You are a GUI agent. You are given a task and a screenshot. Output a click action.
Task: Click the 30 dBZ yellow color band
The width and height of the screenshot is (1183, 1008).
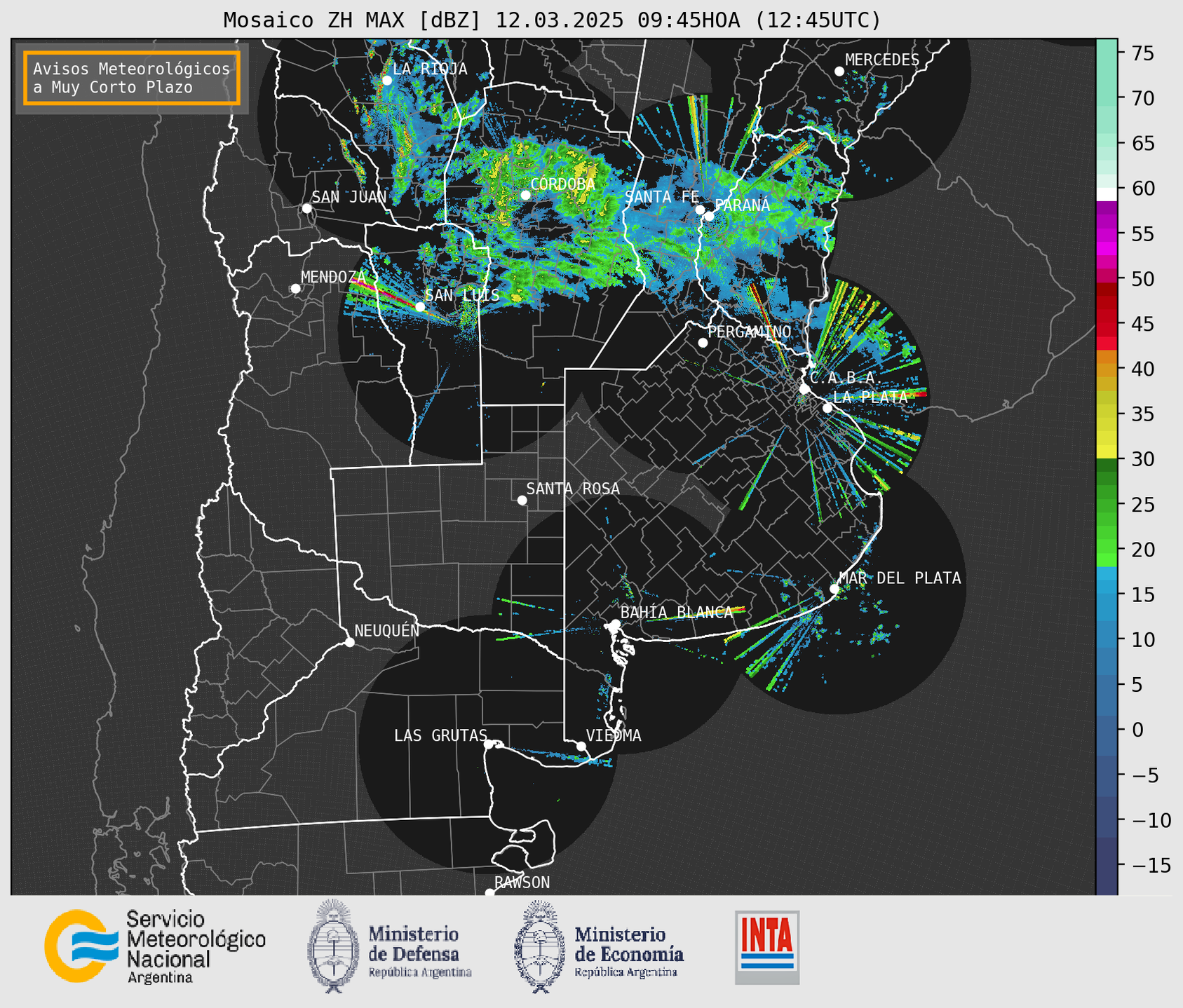pos(1107,452)
